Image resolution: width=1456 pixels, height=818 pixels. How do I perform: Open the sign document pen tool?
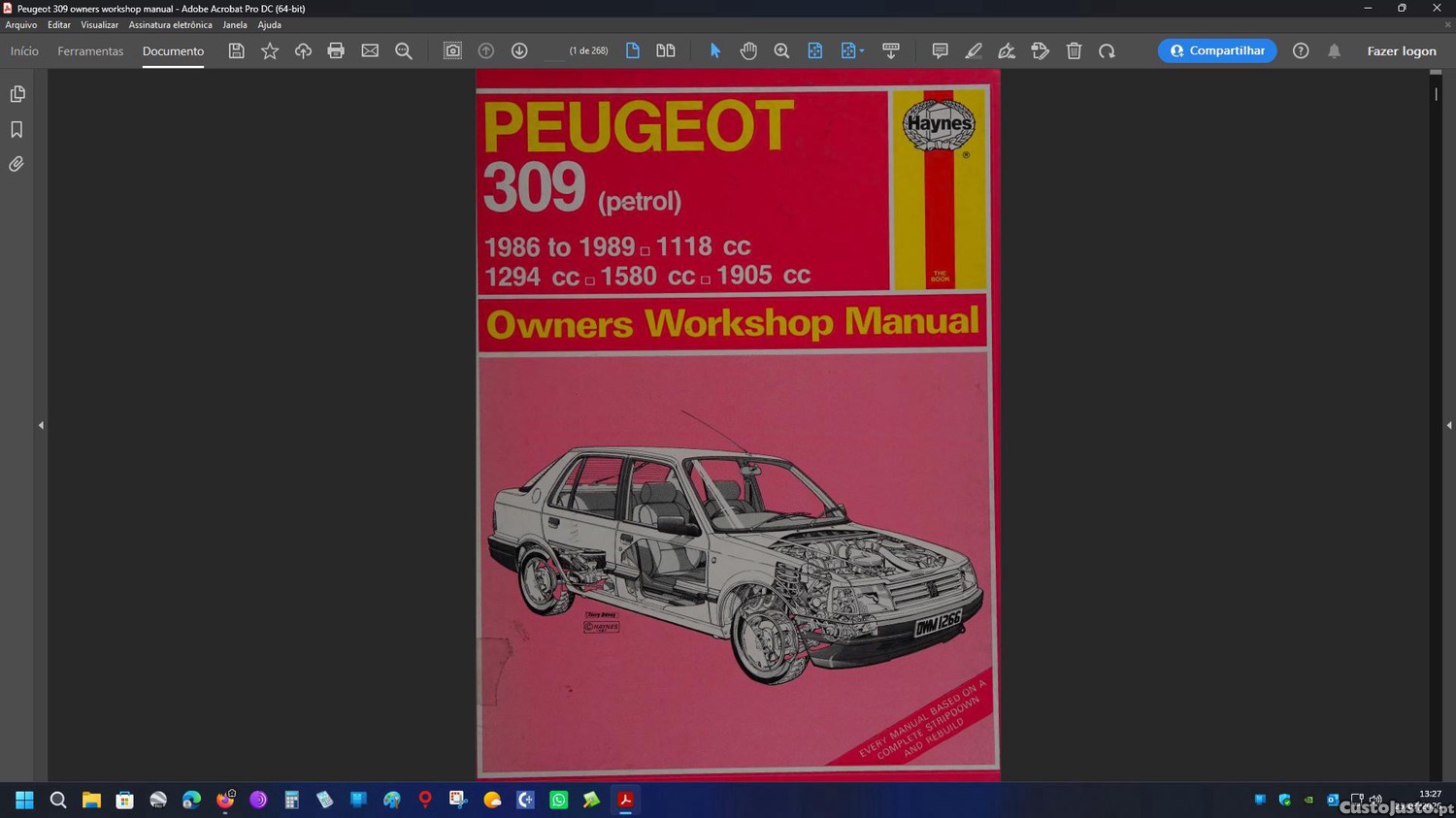[x=1007, y=50]
